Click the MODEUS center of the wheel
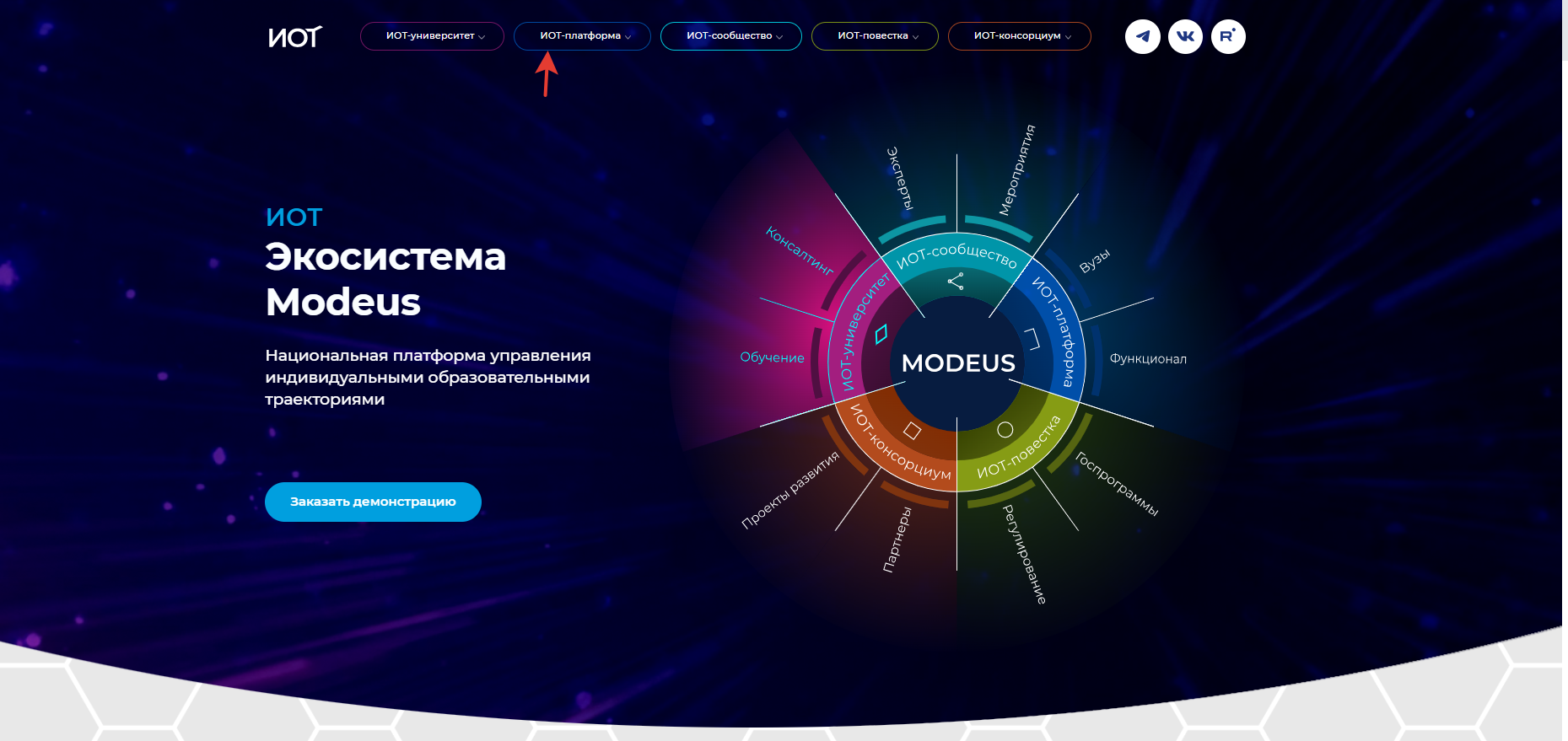 (x=958, y=363)
